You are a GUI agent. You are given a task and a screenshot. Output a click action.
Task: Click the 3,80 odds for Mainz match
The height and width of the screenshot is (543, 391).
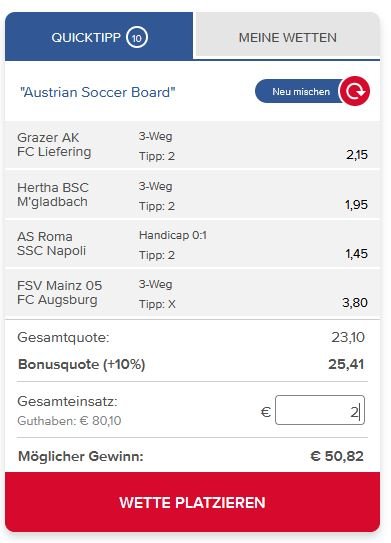355,303
